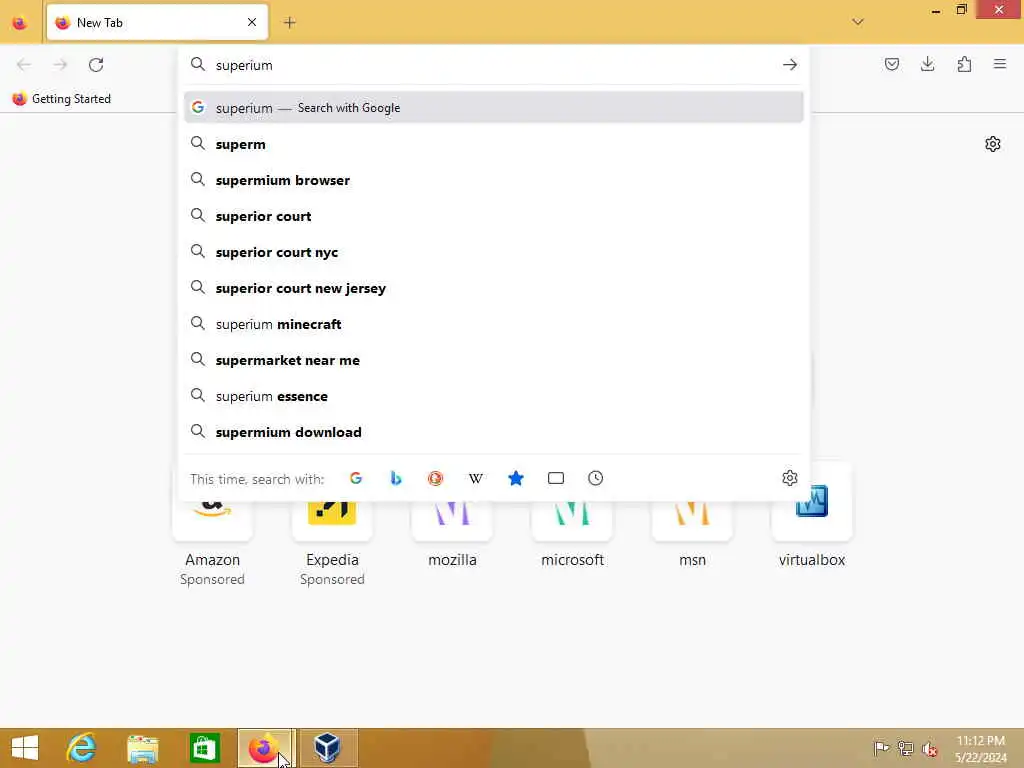The height and width of the screenshot is (768, 1024).
Task: Close the New Tab tab
Action: pyautogui.click(x=252, y=23)
